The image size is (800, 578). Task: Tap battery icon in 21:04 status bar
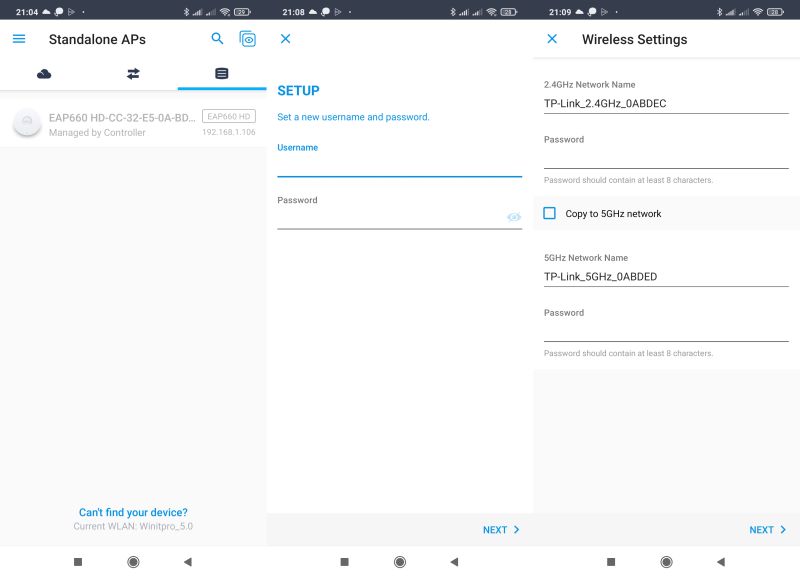(242, 12)
